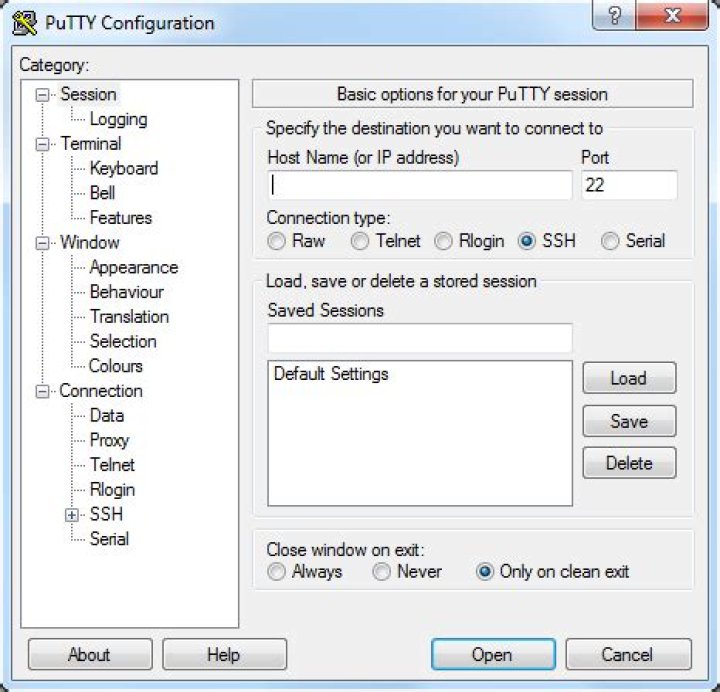Select the Serial connection type radio
Screen dimensions: 720x692
610,241
